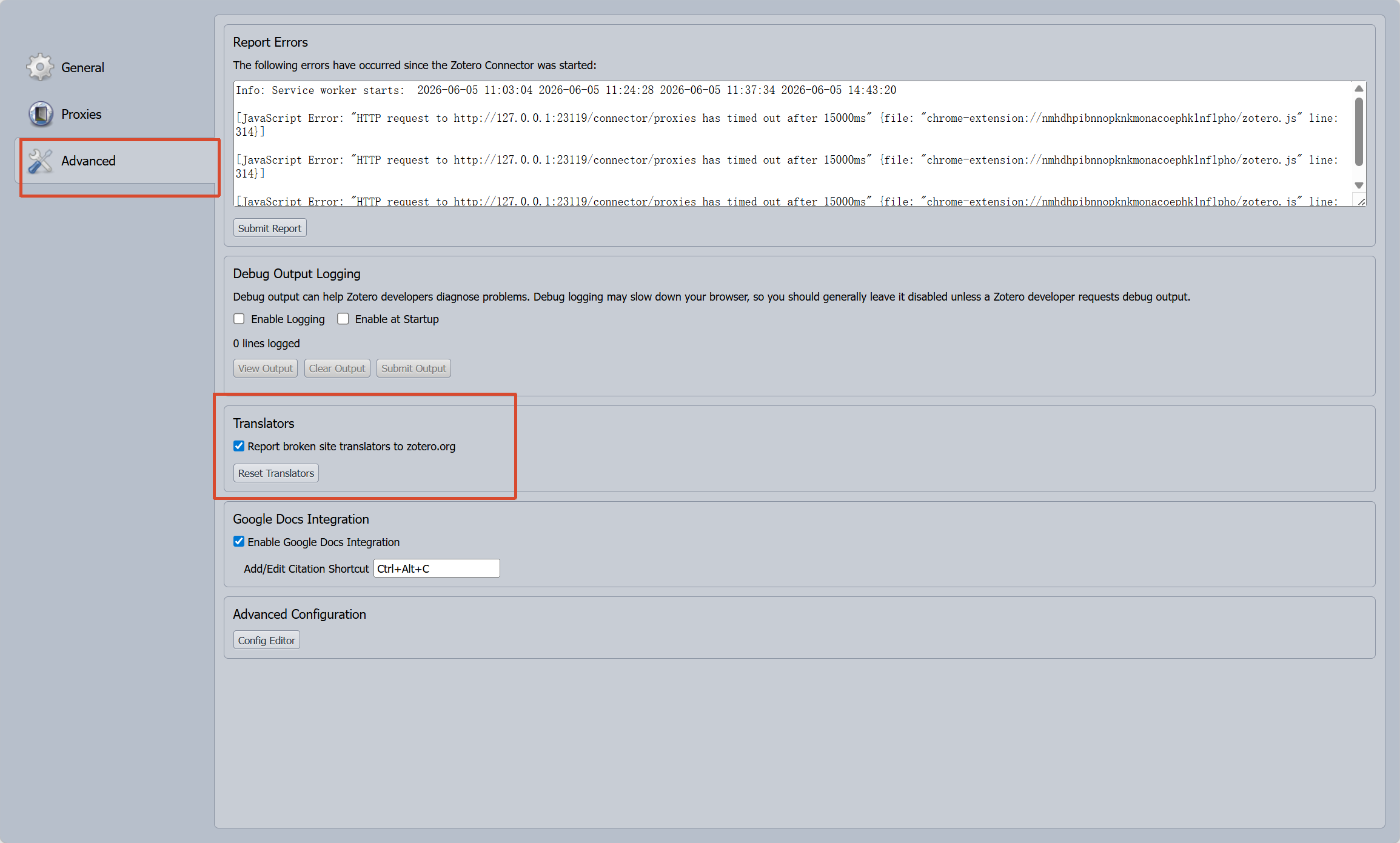Click the '0 lines logged' text
This screenshot has height=843, width=1400.
266,343
